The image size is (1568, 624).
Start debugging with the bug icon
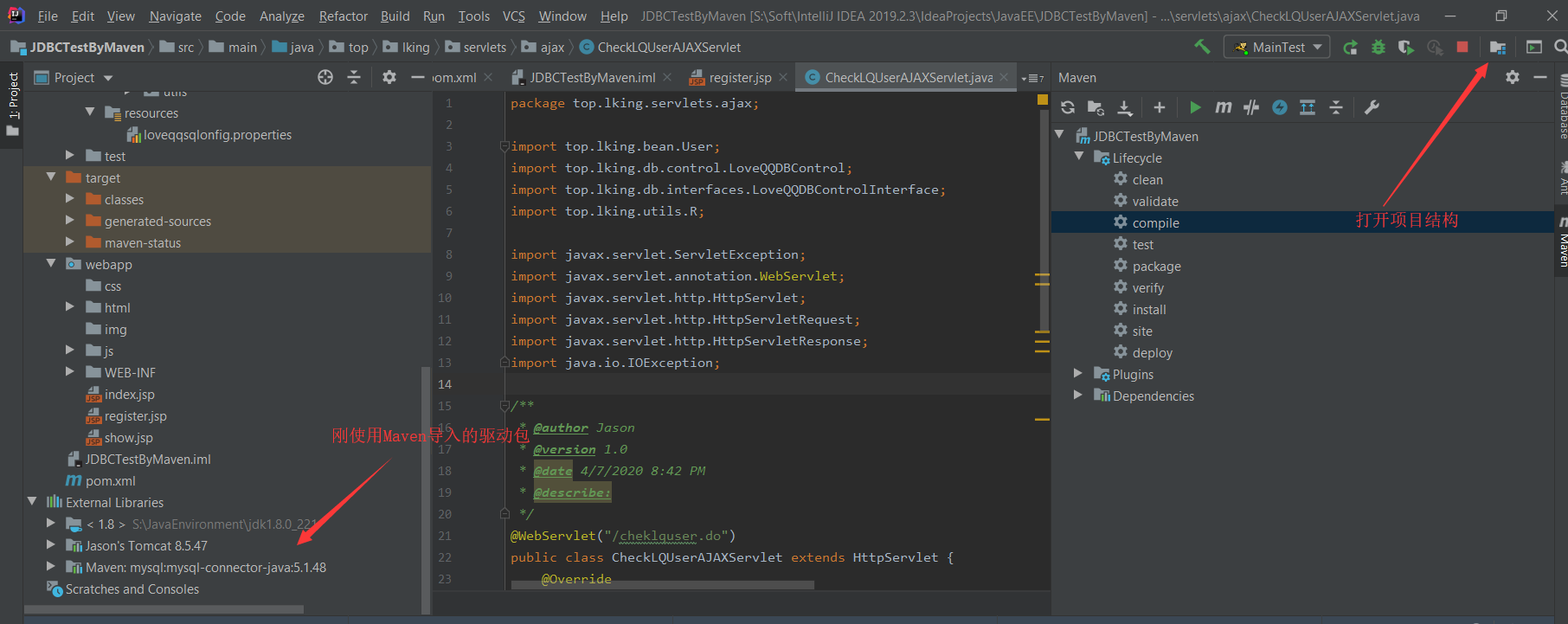(1378, 48)
